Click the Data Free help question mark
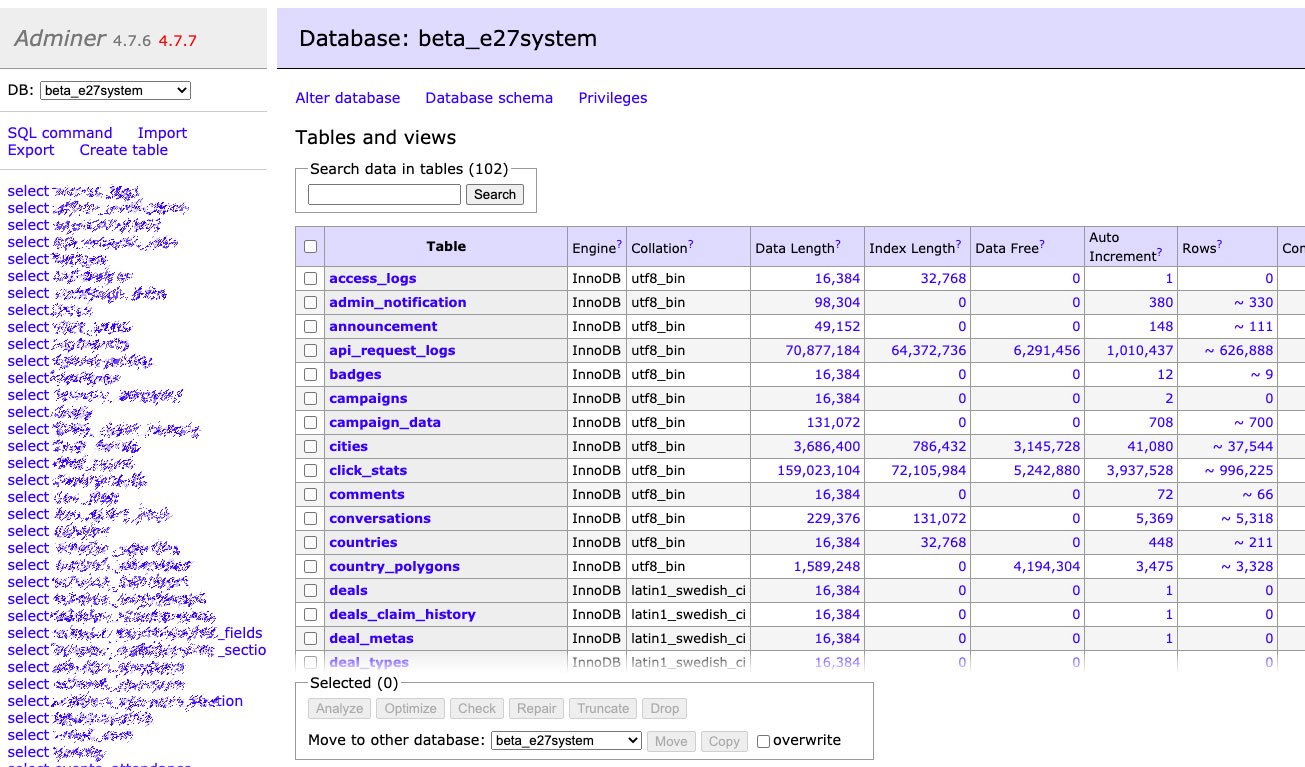The image size is (1305, 767). (x=1043, y=245)
